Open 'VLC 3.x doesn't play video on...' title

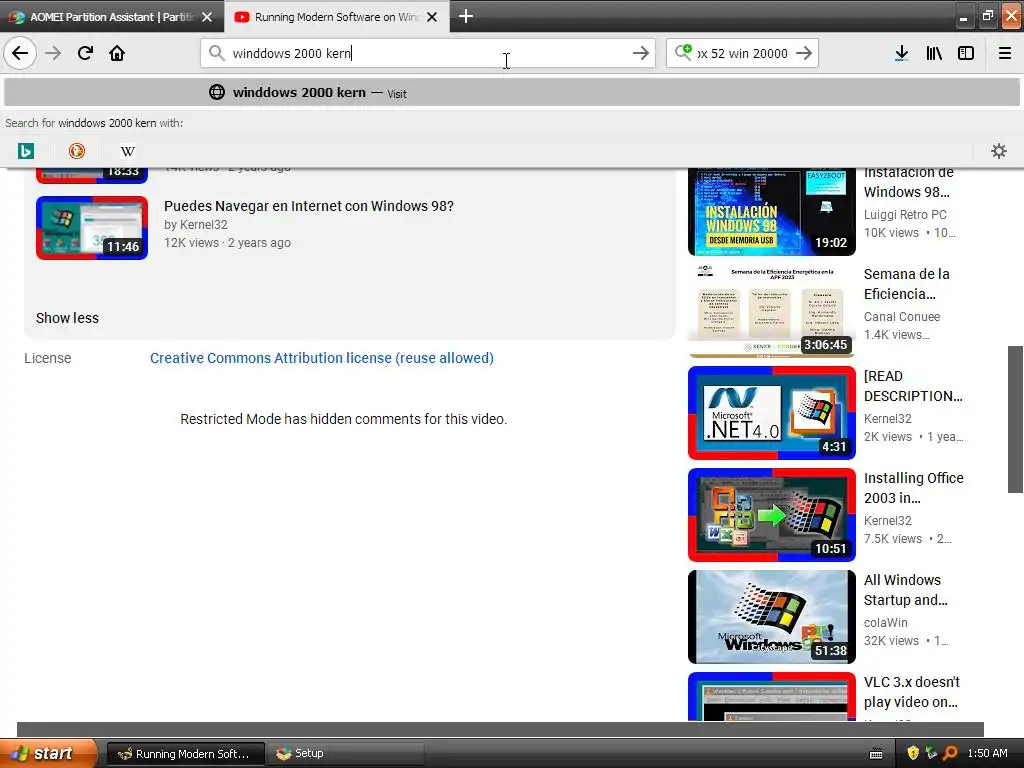tap(912, 692)
